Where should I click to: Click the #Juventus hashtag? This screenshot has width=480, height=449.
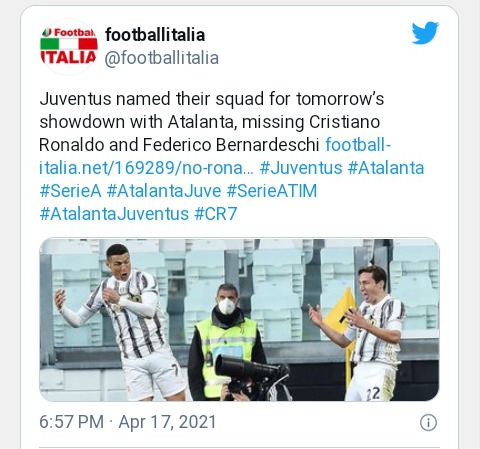pos(301,168)
